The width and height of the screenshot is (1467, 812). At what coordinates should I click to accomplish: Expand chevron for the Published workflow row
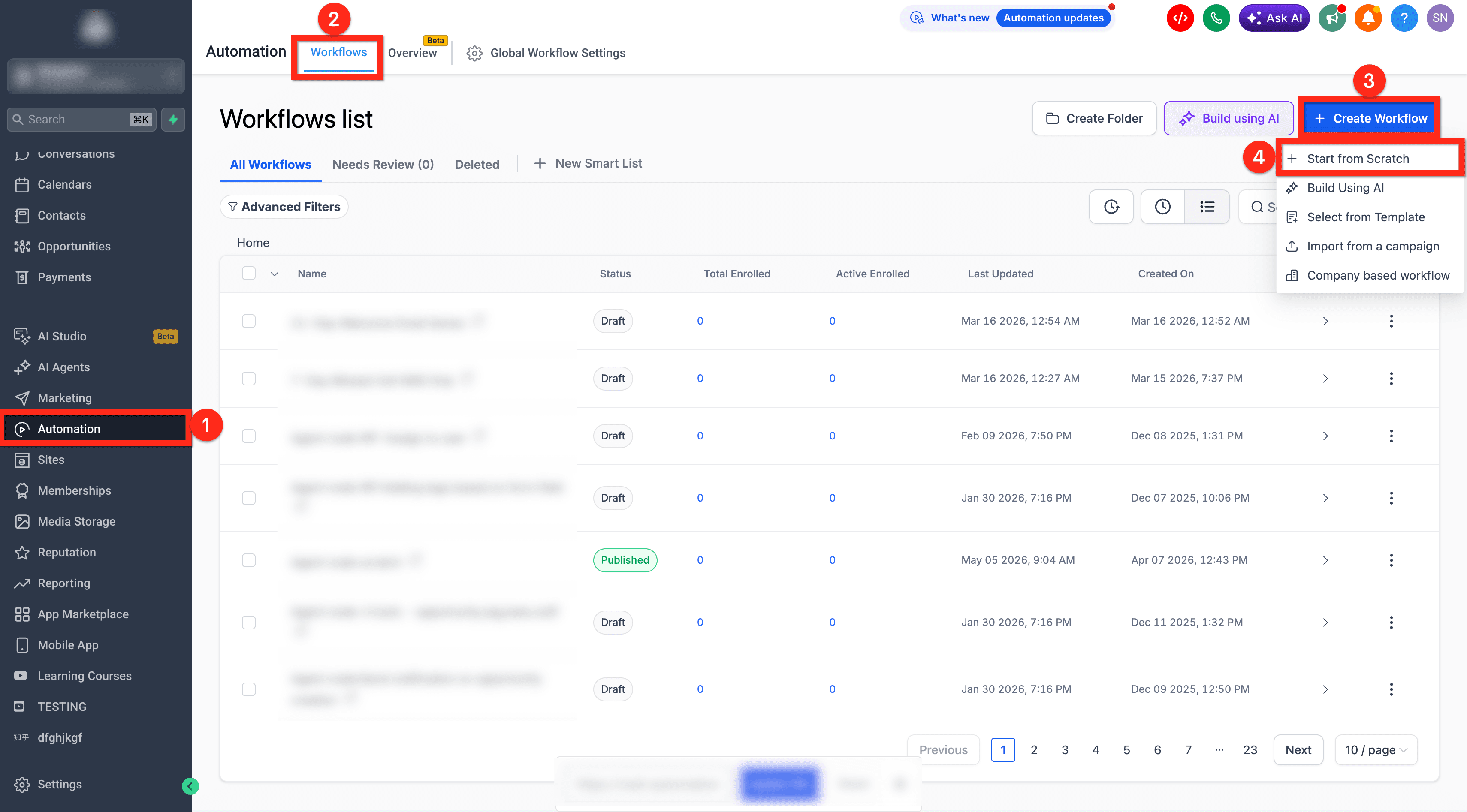1325,560
